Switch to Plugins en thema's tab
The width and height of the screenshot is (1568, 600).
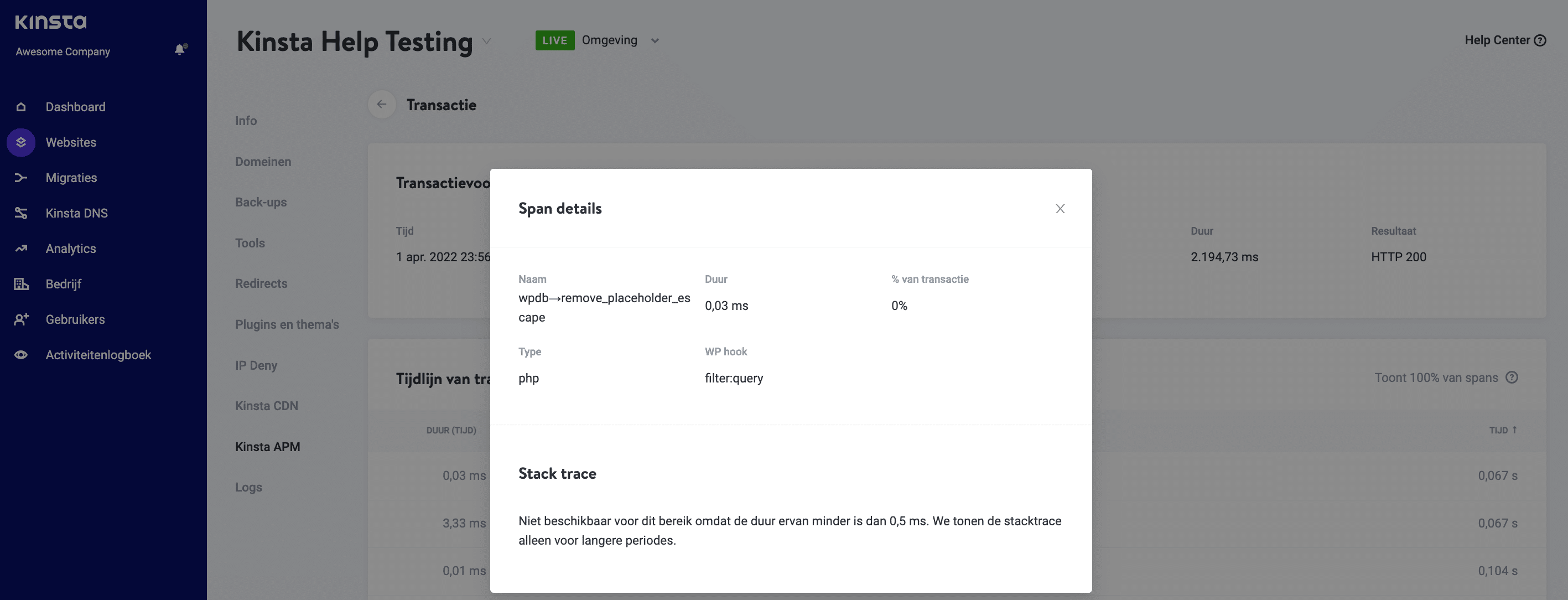point(287,324)
